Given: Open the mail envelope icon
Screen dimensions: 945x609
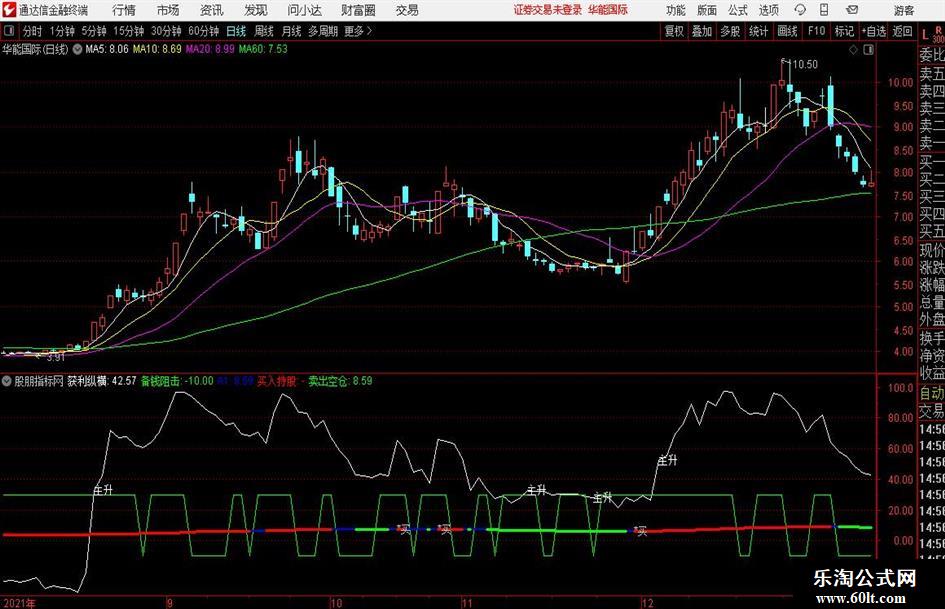Looking at the screenshot, I should tap(852, 10).
